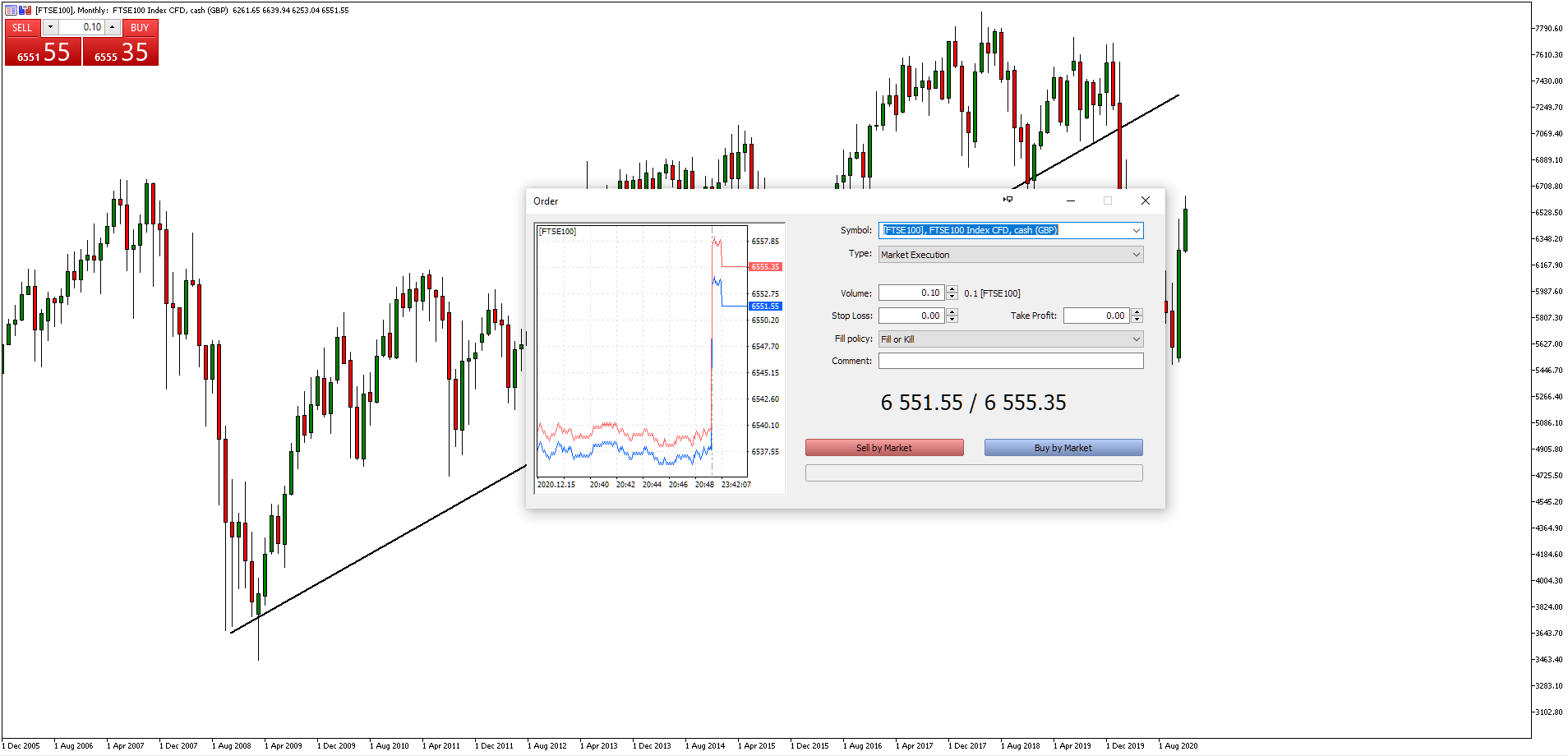Raise the Stop Loss value using its stepper
The image size is (1568, 756).
[x=952, y=312]
